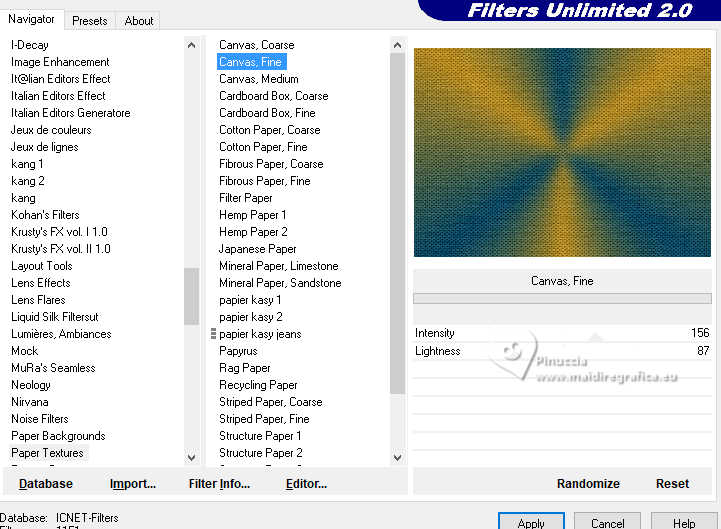This screenshot has height=529, width=721.
Task: Apply the Canvas, Fine filter
Action: [531, 522]
